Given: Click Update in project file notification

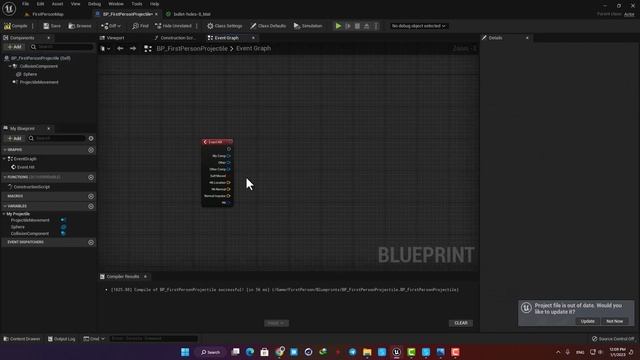Looking at the screenshot, I should pyautogui.click(x=587, y=321).
